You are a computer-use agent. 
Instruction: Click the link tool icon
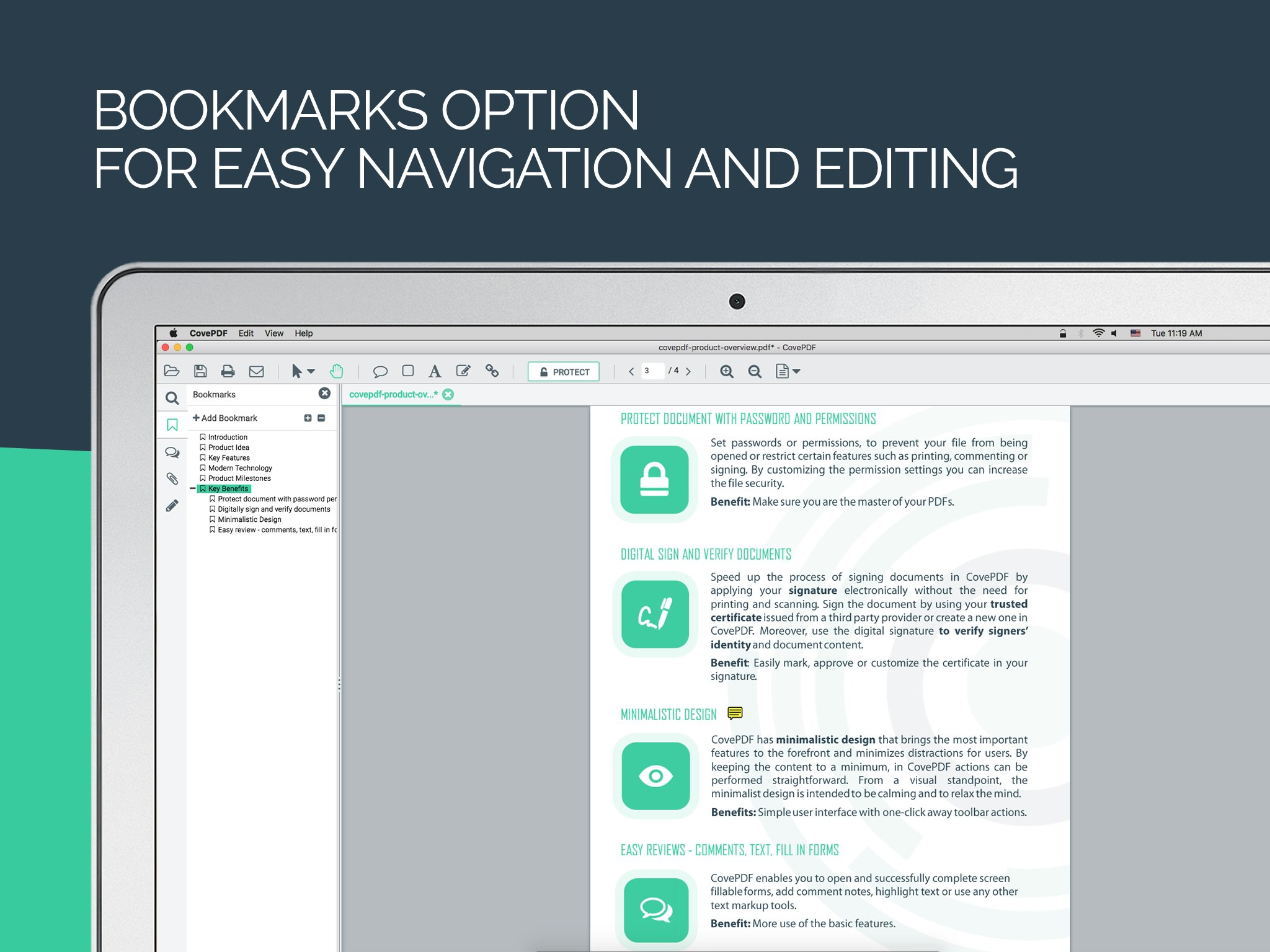[x=492, y=371]
